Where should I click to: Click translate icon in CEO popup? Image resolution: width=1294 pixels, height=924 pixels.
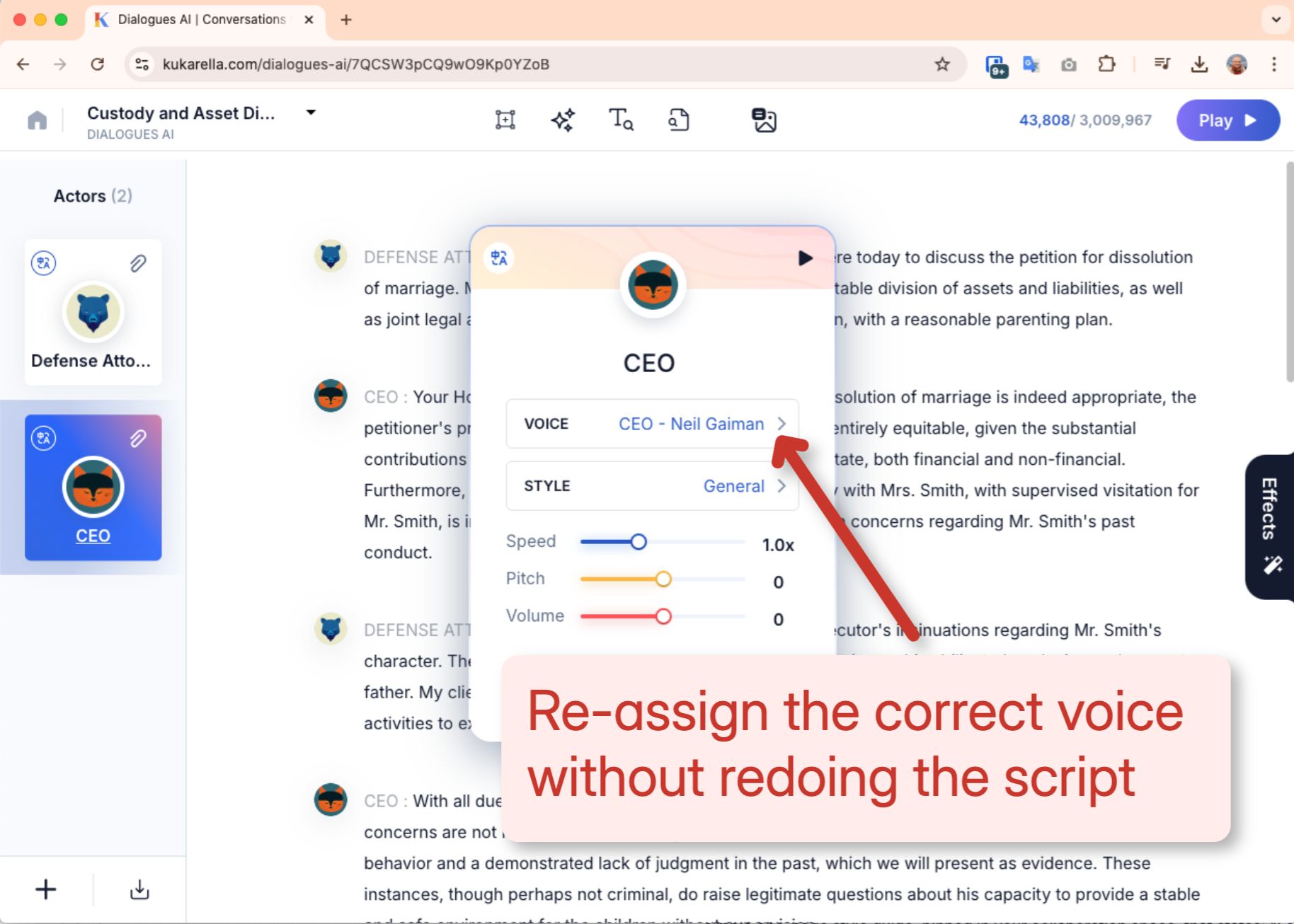pyautogui.click(x=499, y=258)
